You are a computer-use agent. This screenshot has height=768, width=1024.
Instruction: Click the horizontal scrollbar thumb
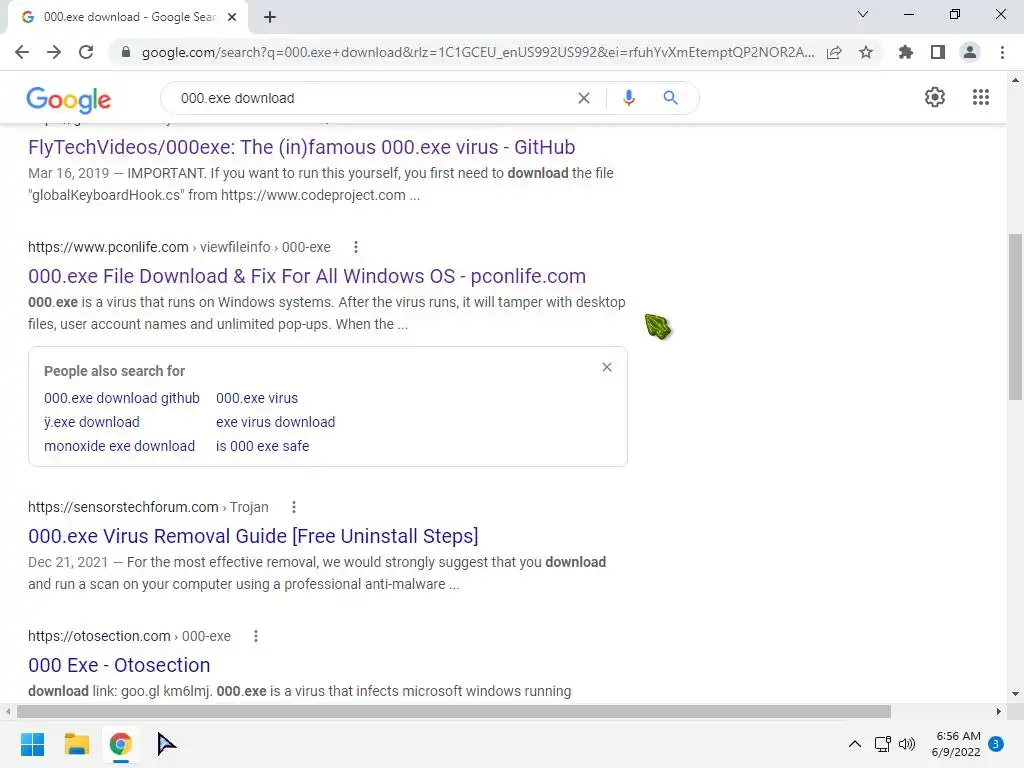pos(454,711)
